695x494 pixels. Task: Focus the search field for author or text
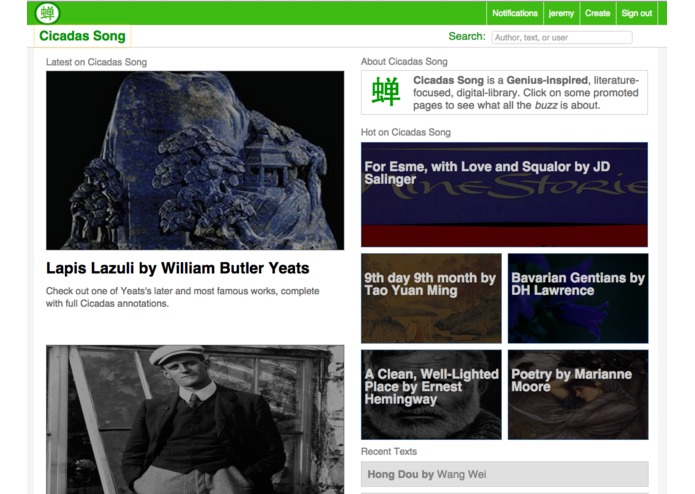tap(562, 38)
